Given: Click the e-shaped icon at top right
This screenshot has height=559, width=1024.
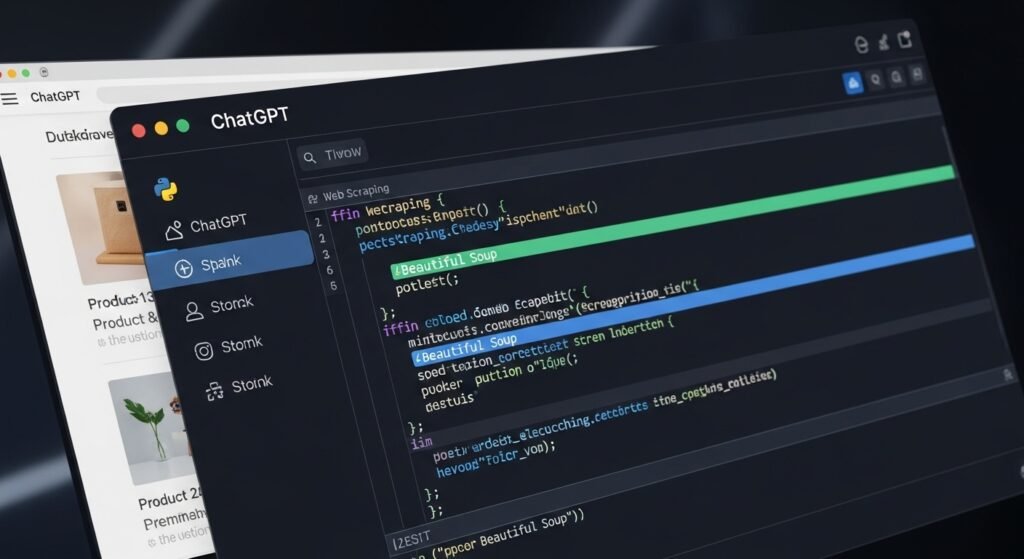Looking at the screenshot, I should click(862, 44).
